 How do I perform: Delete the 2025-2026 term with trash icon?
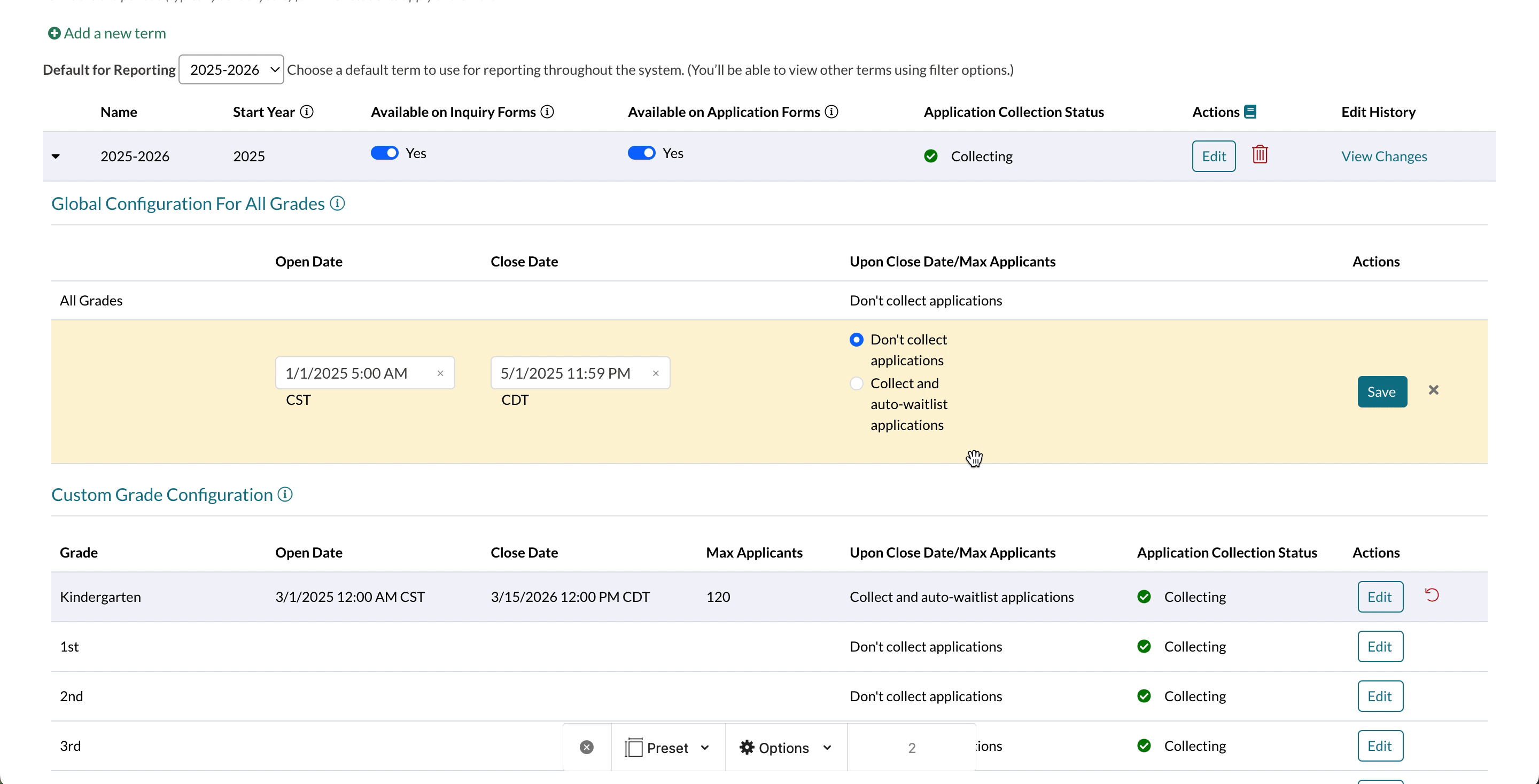[1260, 155]
